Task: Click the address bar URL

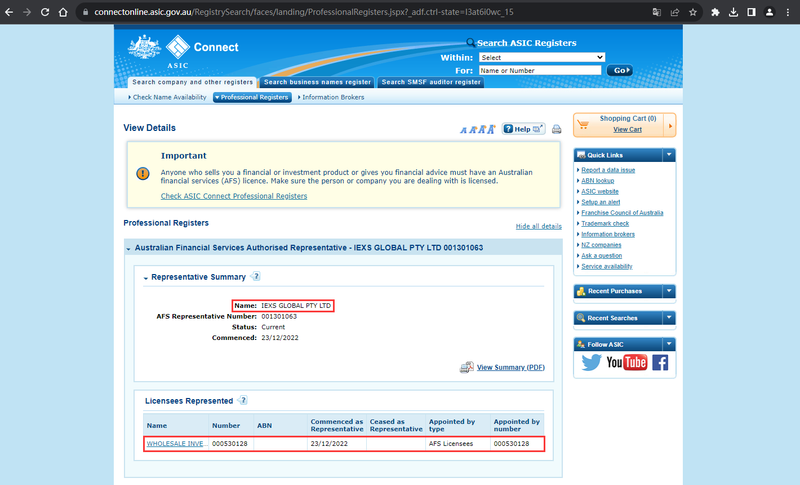Action: pyautogui.click(x=304, y=12)
